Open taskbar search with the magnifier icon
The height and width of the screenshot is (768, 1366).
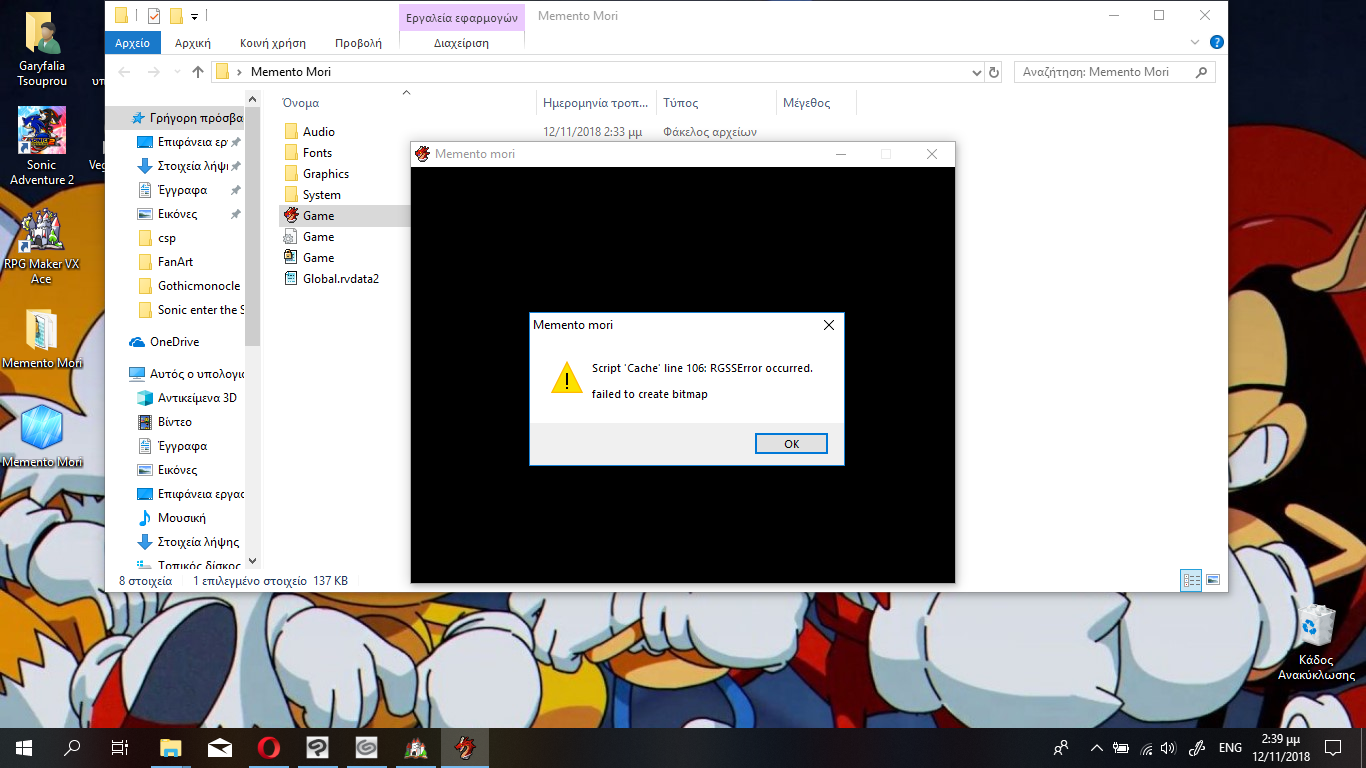[72, 747]
